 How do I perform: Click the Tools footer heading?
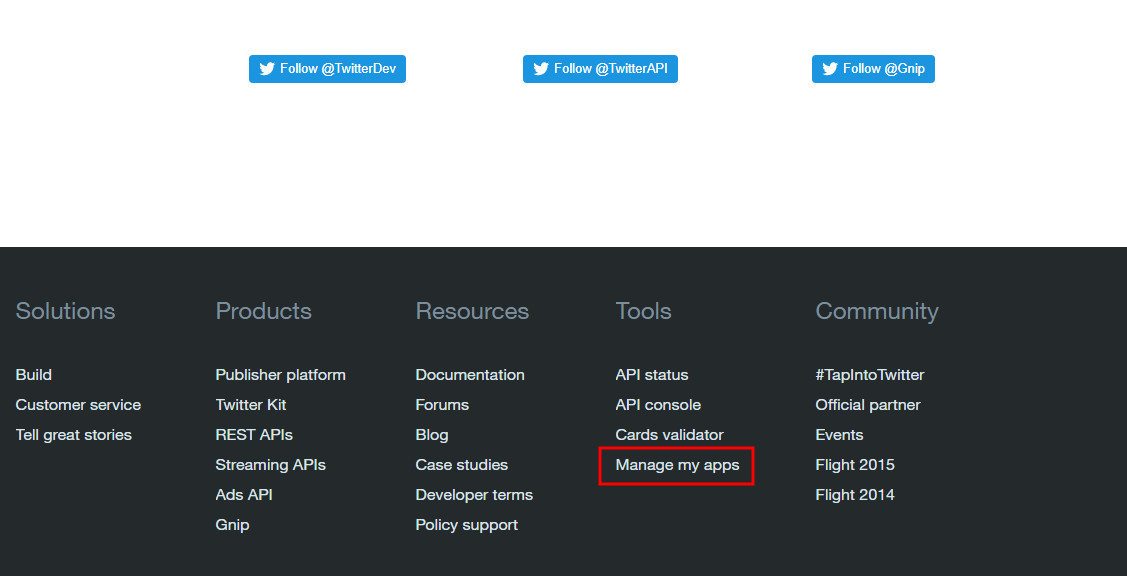(644, 311)
